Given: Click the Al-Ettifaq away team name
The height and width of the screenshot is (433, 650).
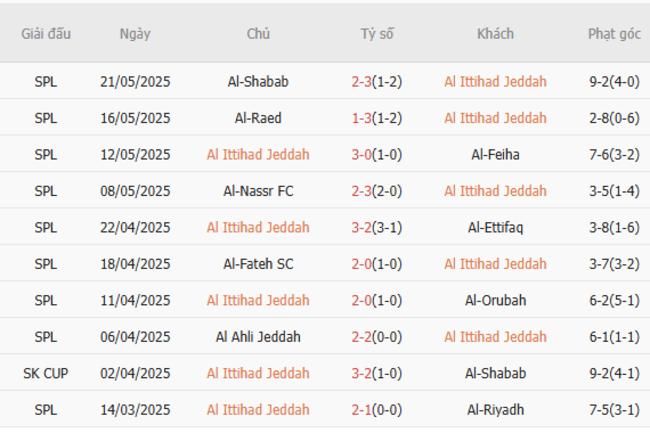Looking at the screenshot, I should coord(495,227).
